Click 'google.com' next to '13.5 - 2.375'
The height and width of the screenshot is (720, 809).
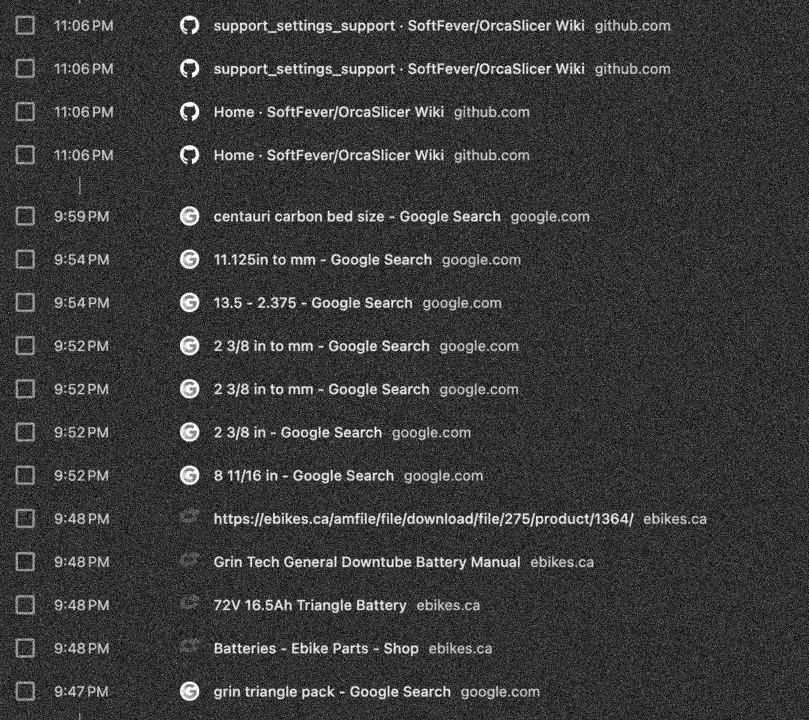click(x=462, y=303)
